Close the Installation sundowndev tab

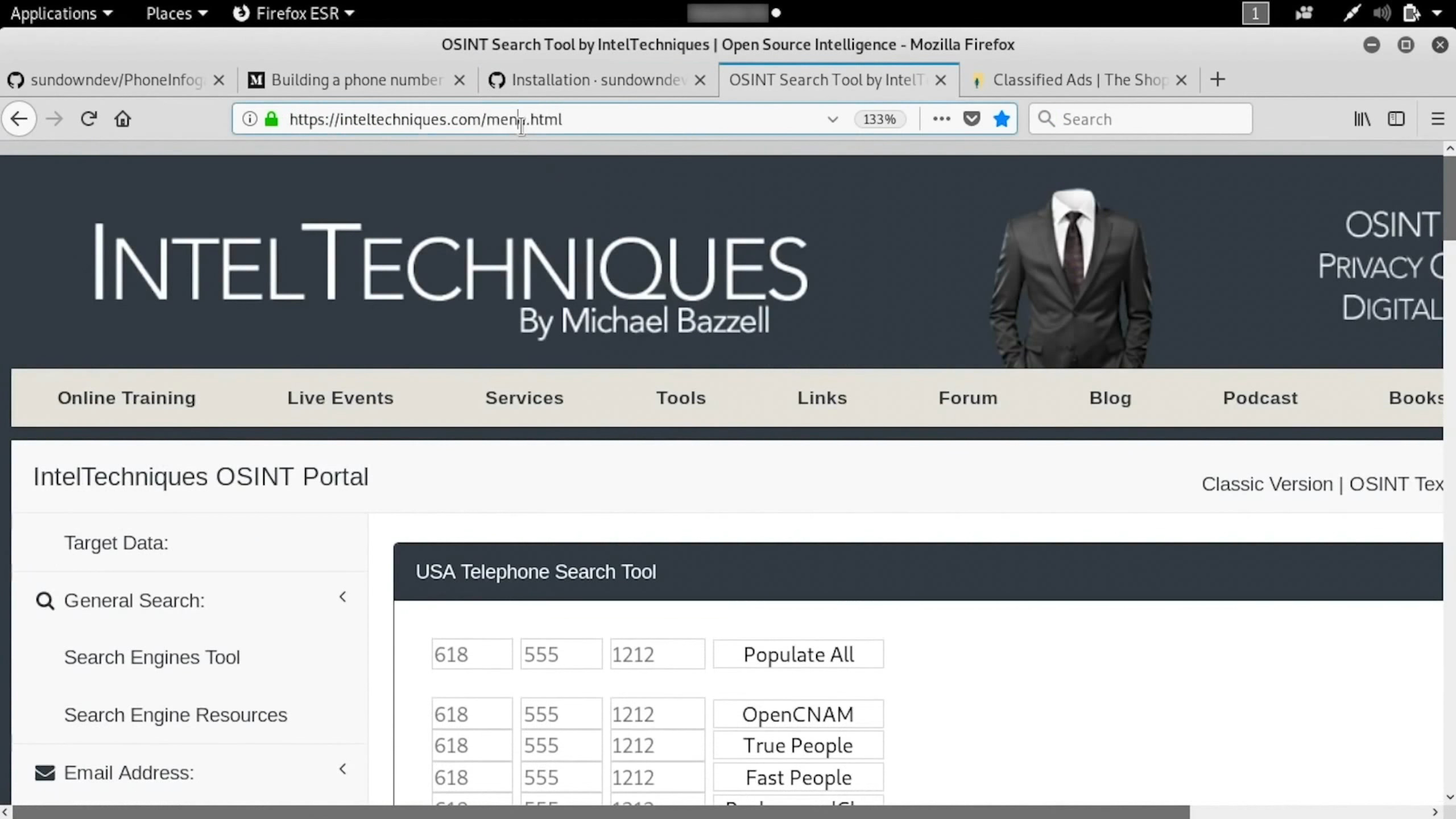coord(701,80)
